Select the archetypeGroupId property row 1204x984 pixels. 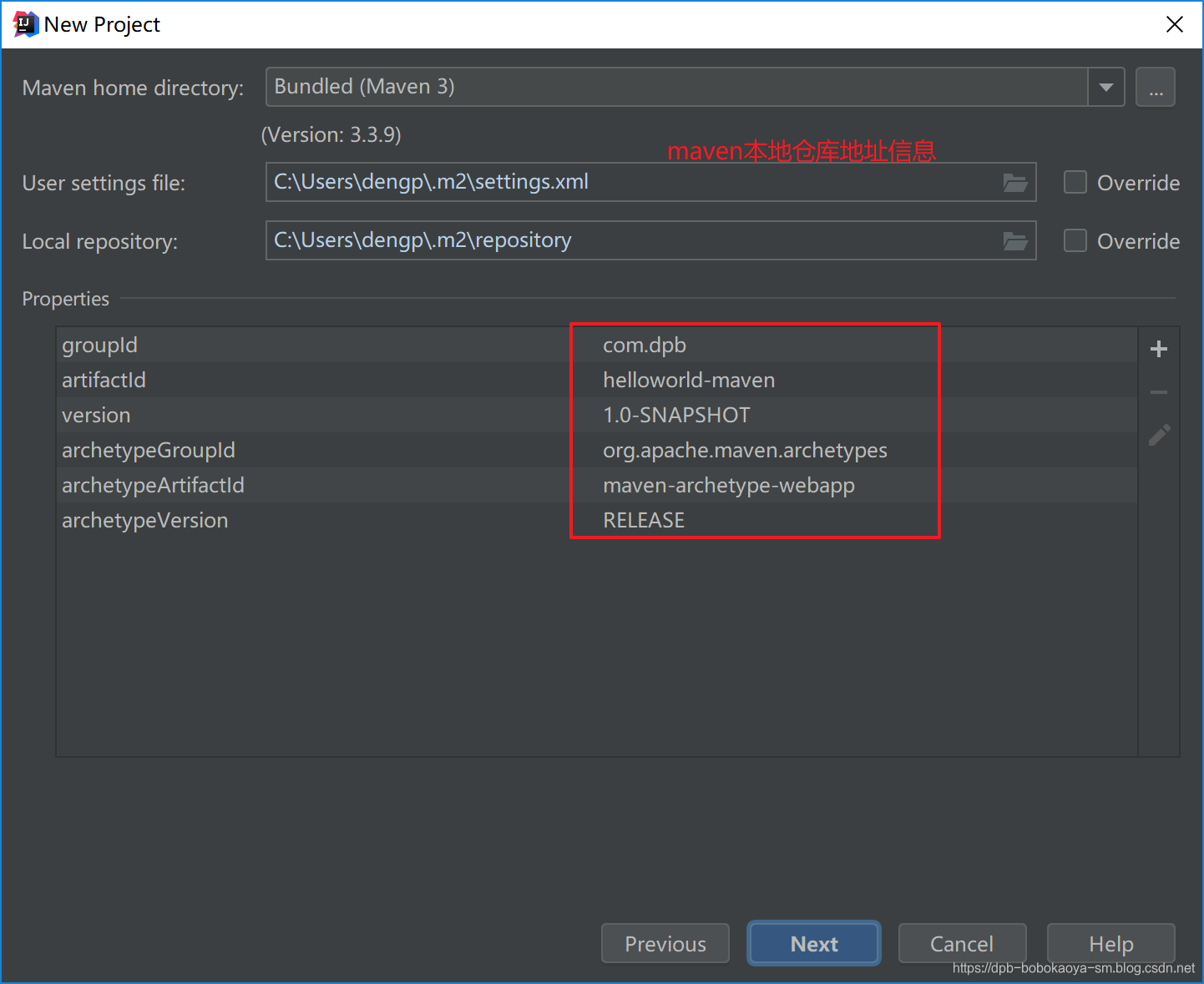coord(597,450)
